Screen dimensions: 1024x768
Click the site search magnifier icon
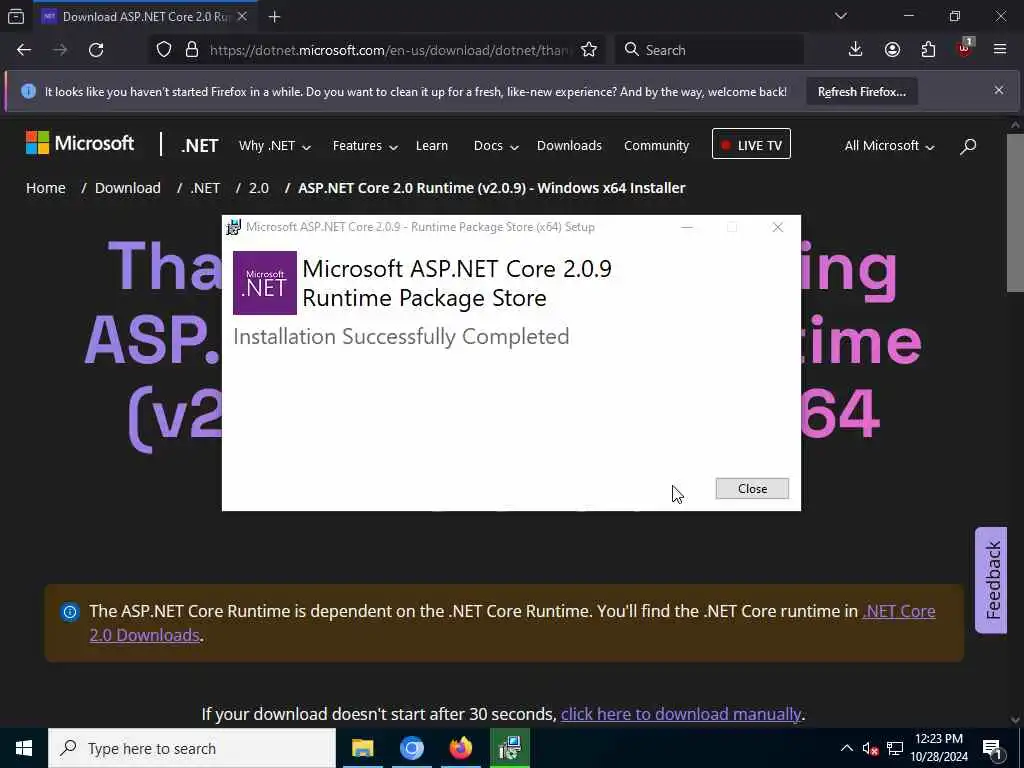point(968,146)
